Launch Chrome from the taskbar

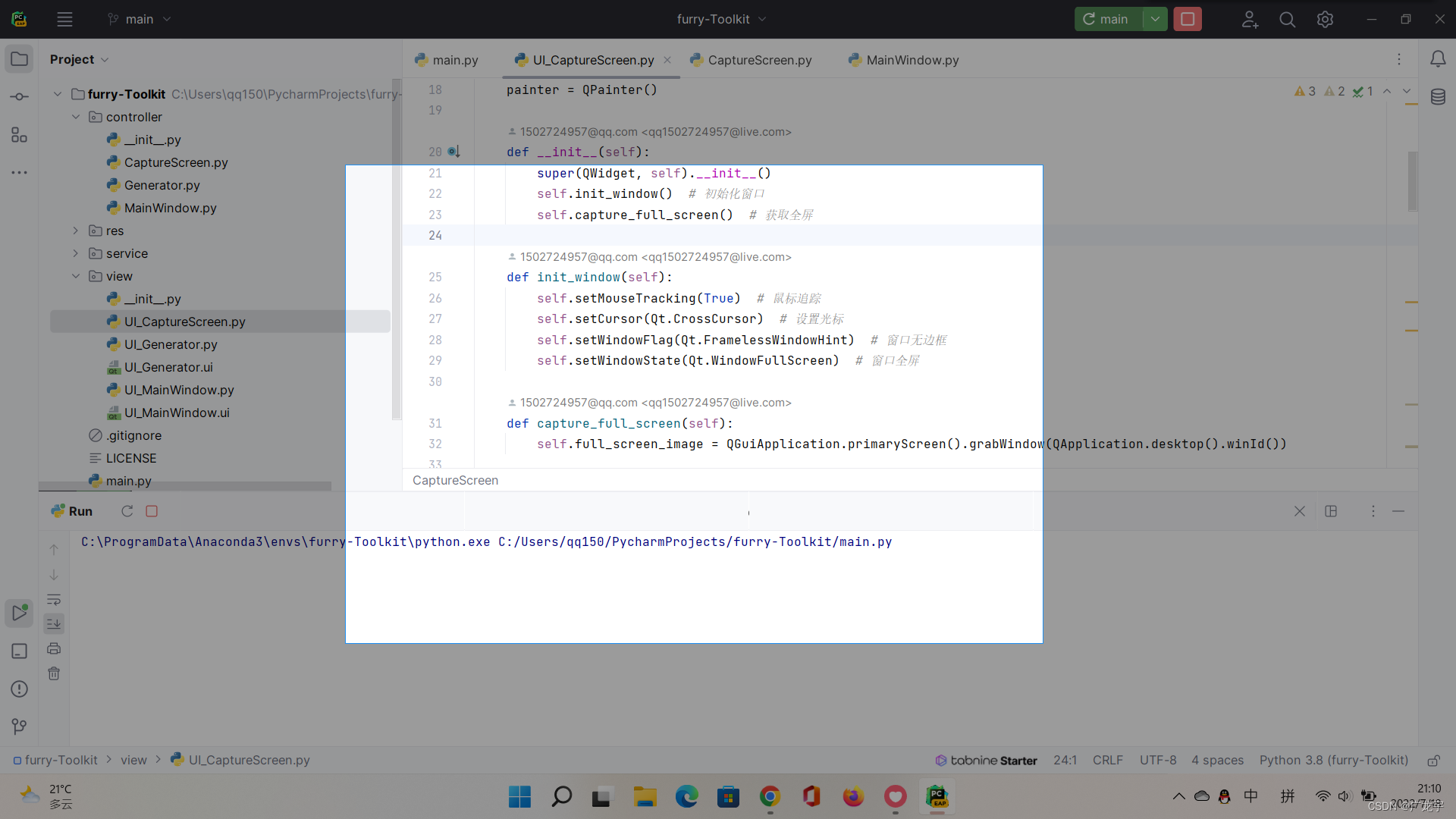tap(770, 797)
